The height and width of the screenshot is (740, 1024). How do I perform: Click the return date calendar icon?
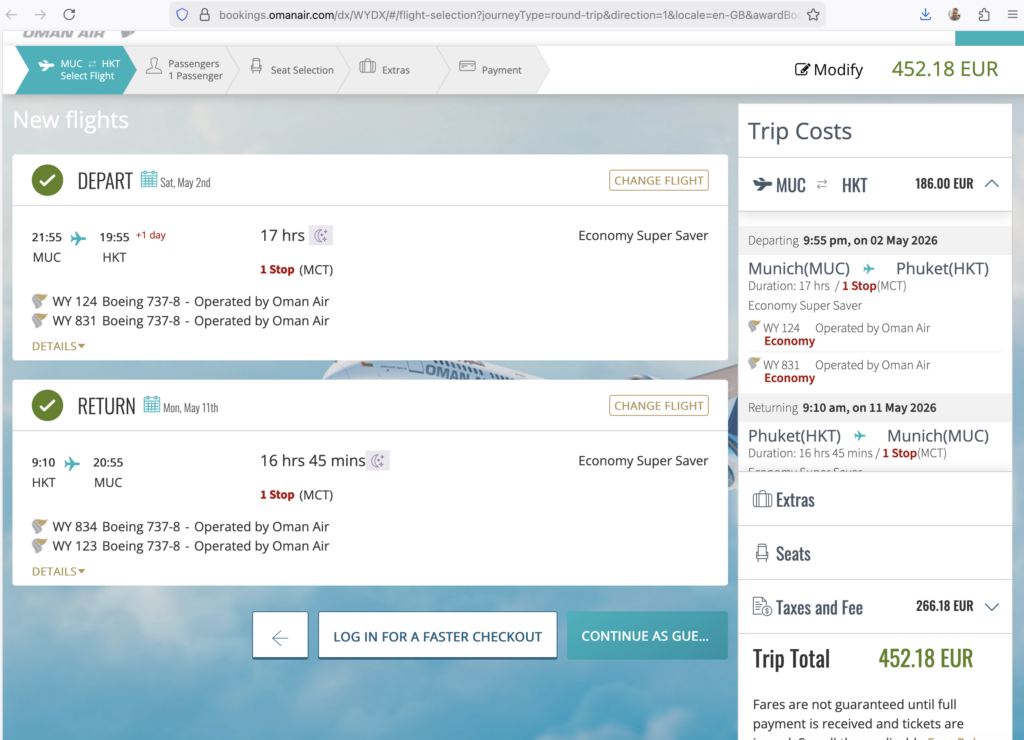[x=152, y=405]
